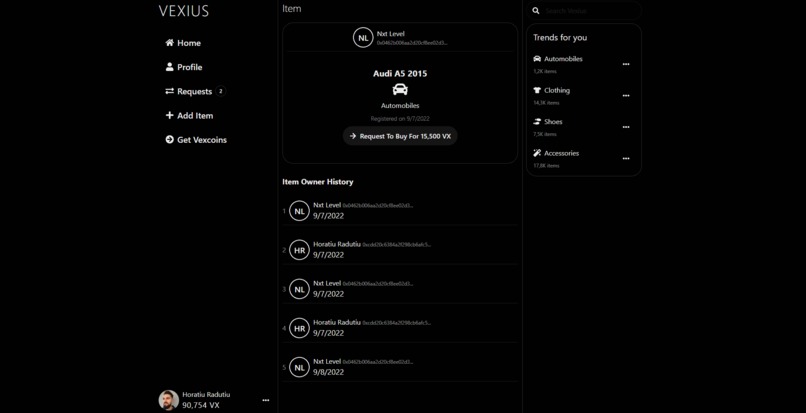Image resolution: width=806 pixels, height=413 pixels.
Task: Click the search magnifier icon
Action: click(536, 11)
